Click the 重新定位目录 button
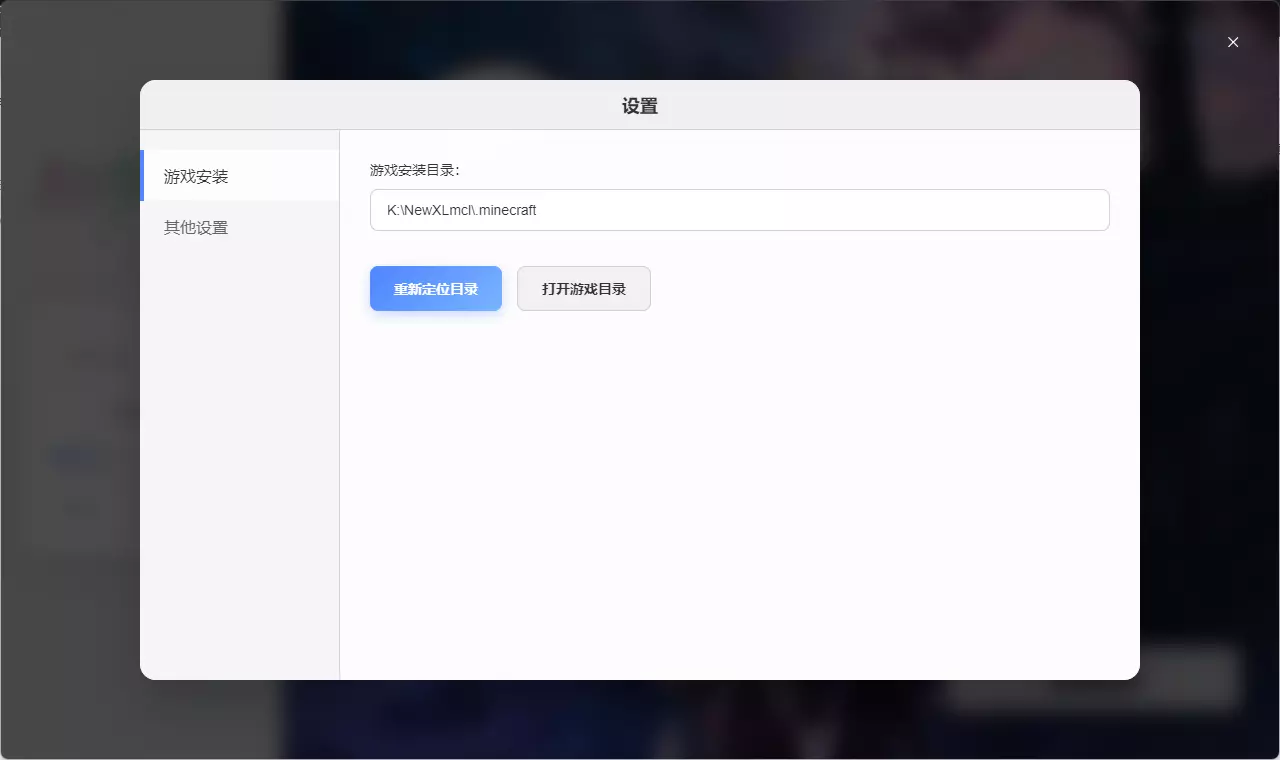Image resolution: width=1280 pixels, height=760 pixels. [x=436, y=289]
